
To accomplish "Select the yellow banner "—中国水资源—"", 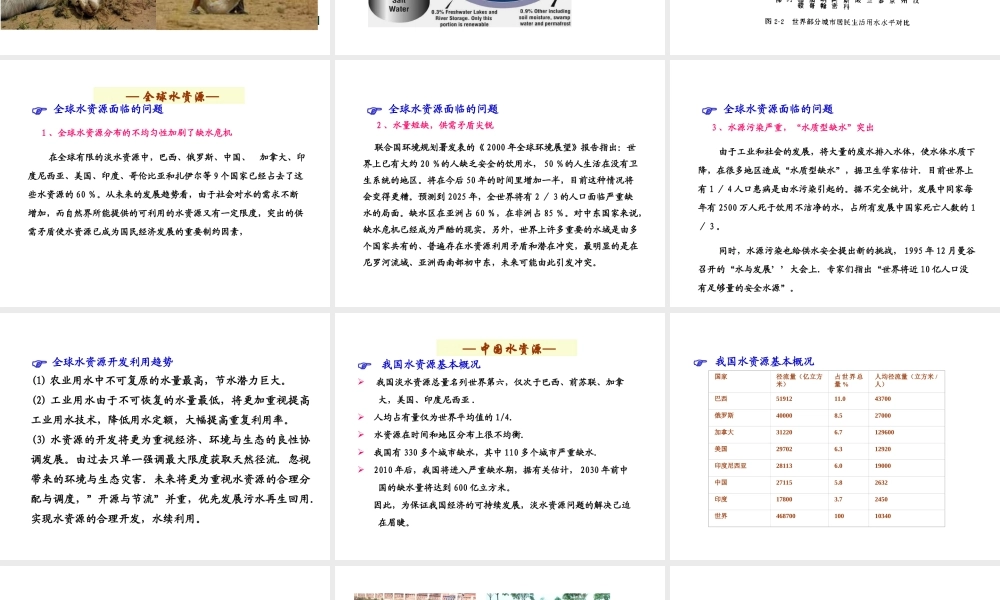I will (x=507, y=347).
